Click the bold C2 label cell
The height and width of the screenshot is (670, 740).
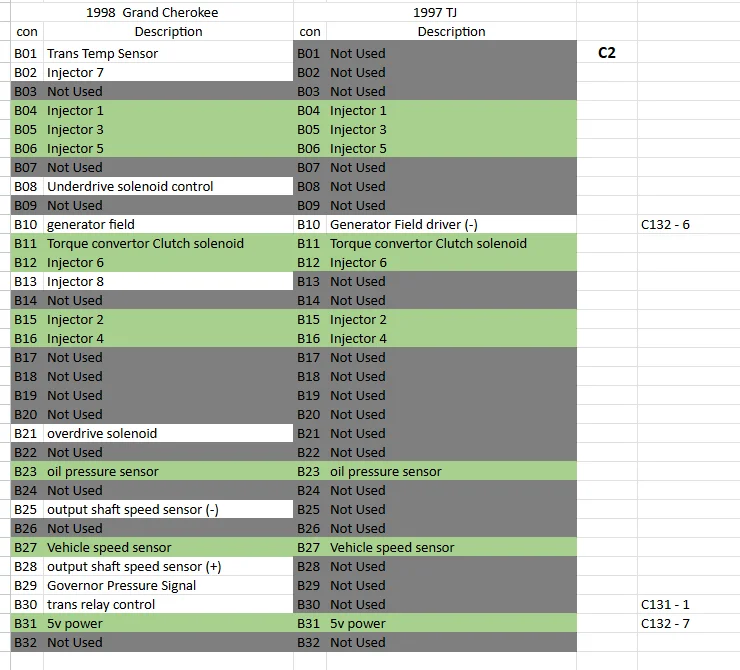click(606, 53)
